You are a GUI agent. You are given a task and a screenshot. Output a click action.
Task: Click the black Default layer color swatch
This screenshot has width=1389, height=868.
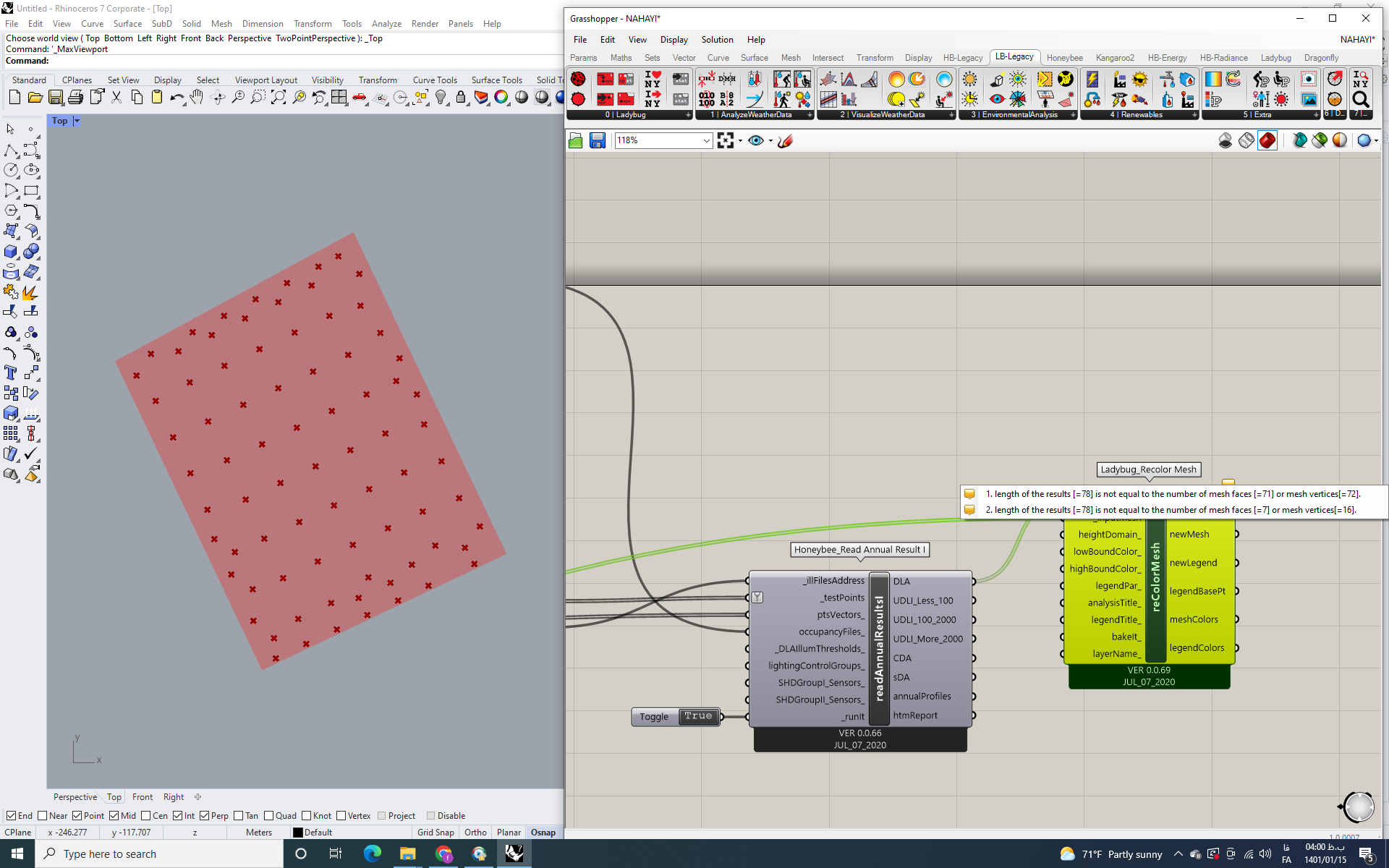(297, 833)
